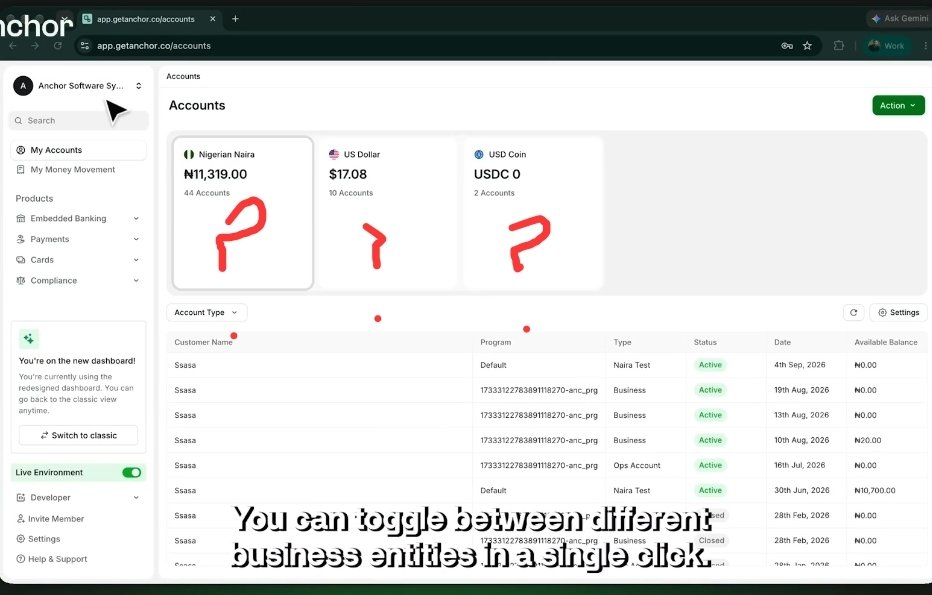
Task: Select the USD Coin currency card
Action: [x=533, y=213]
